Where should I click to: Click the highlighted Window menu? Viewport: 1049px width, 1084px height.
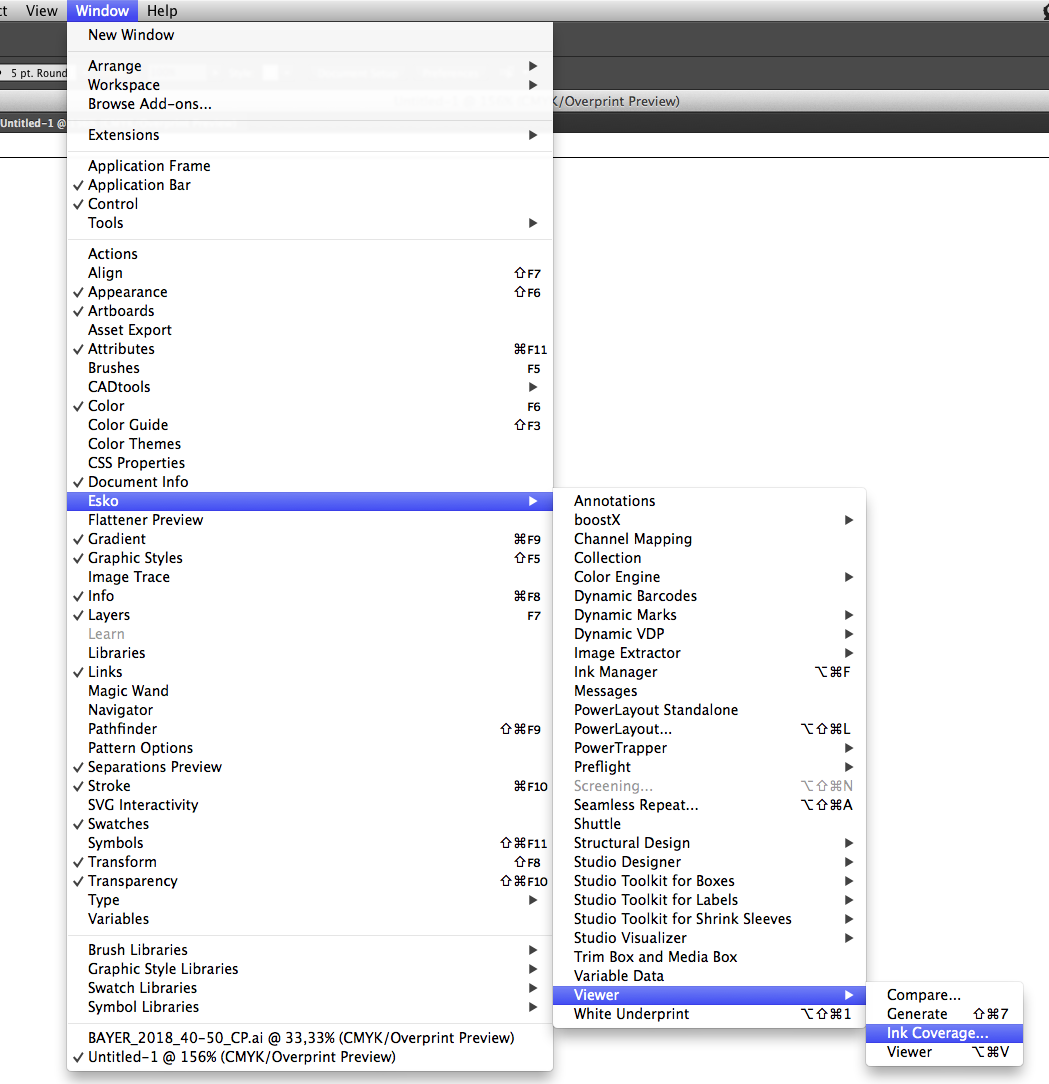tap(102, 10)
